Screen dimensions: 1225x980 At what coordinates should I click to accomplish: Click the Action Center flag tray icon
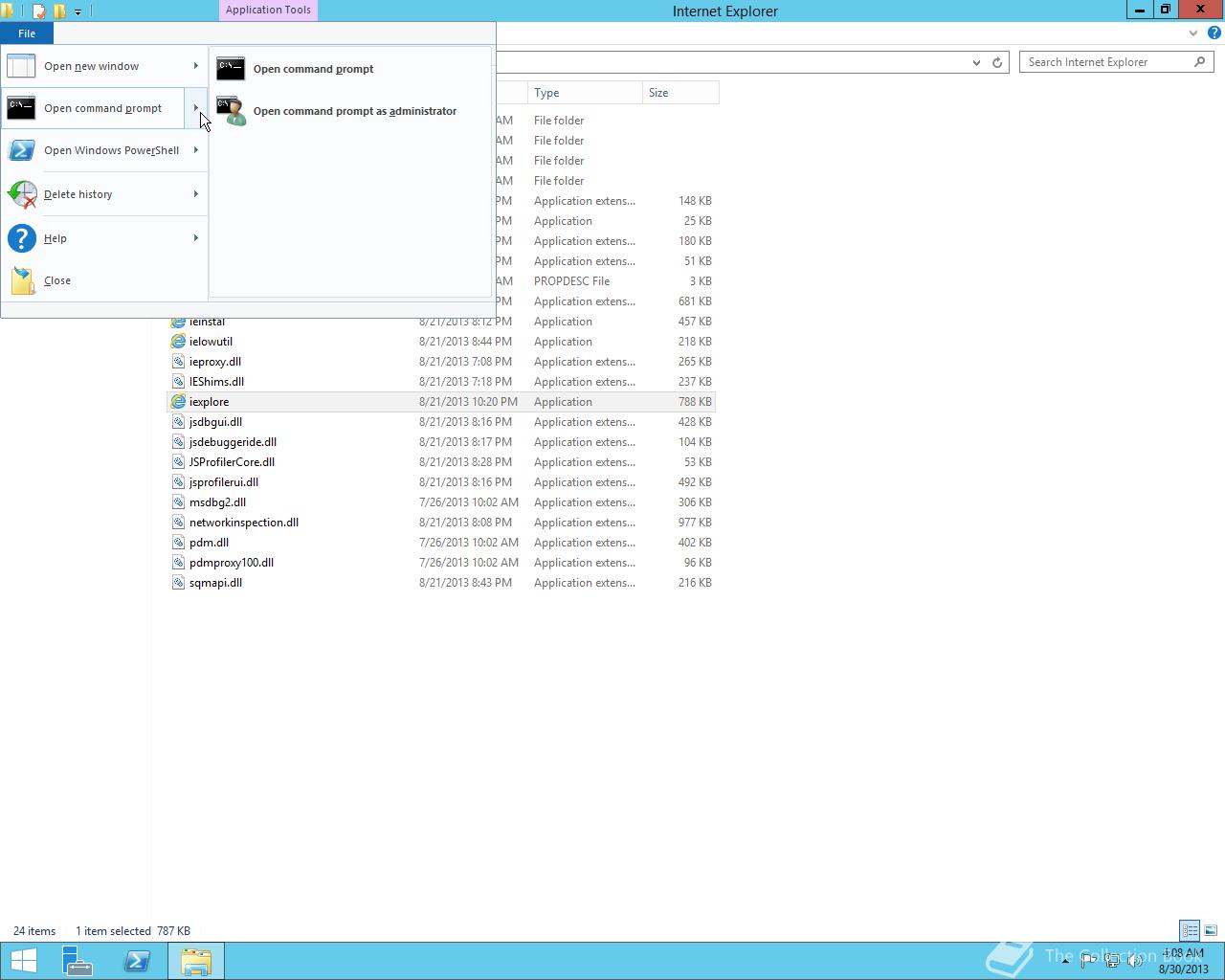tap(1089, 961)
